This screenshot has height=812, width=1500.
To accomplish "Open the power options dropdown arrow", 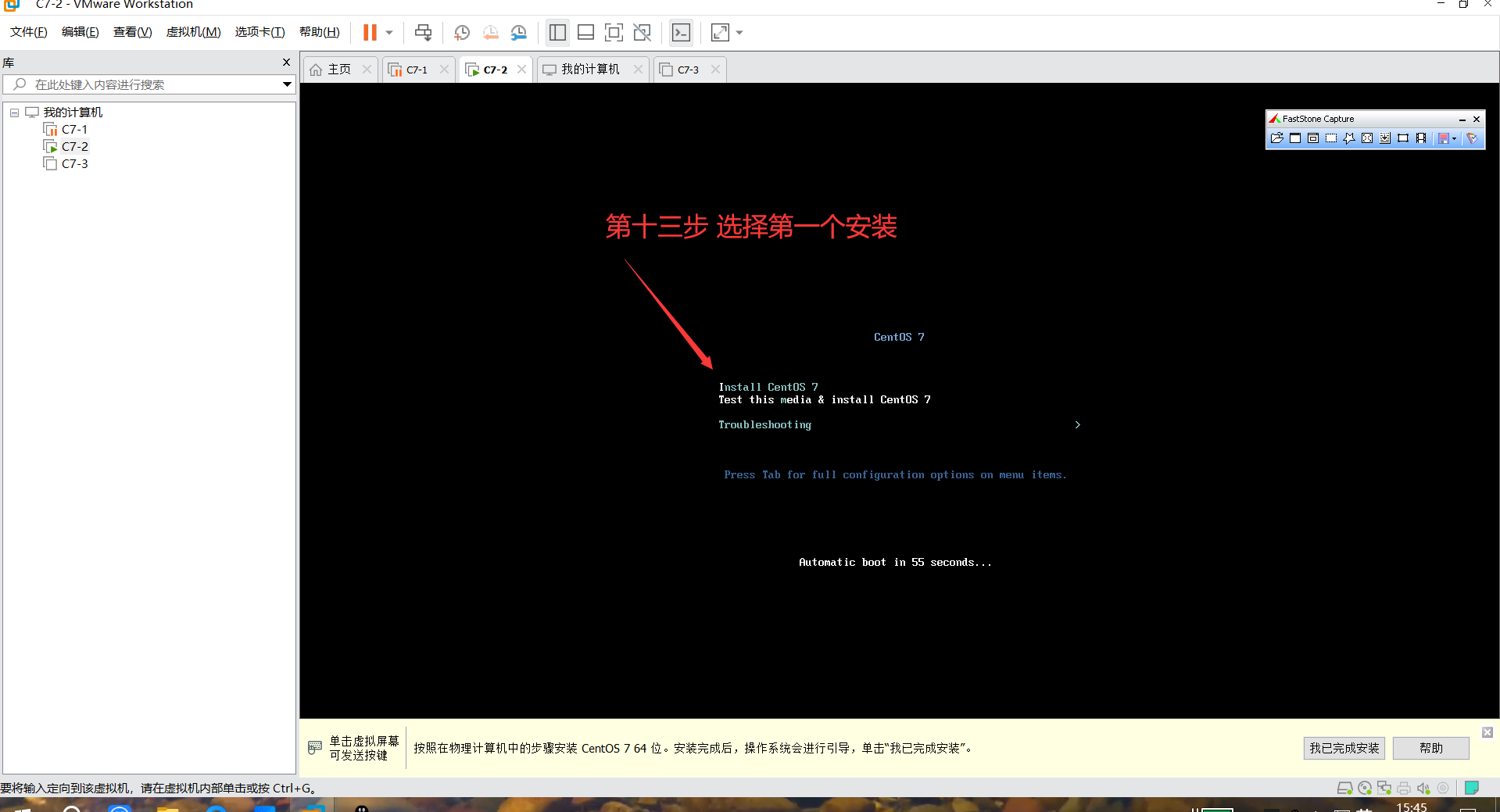I will click(x=389, y=32).
